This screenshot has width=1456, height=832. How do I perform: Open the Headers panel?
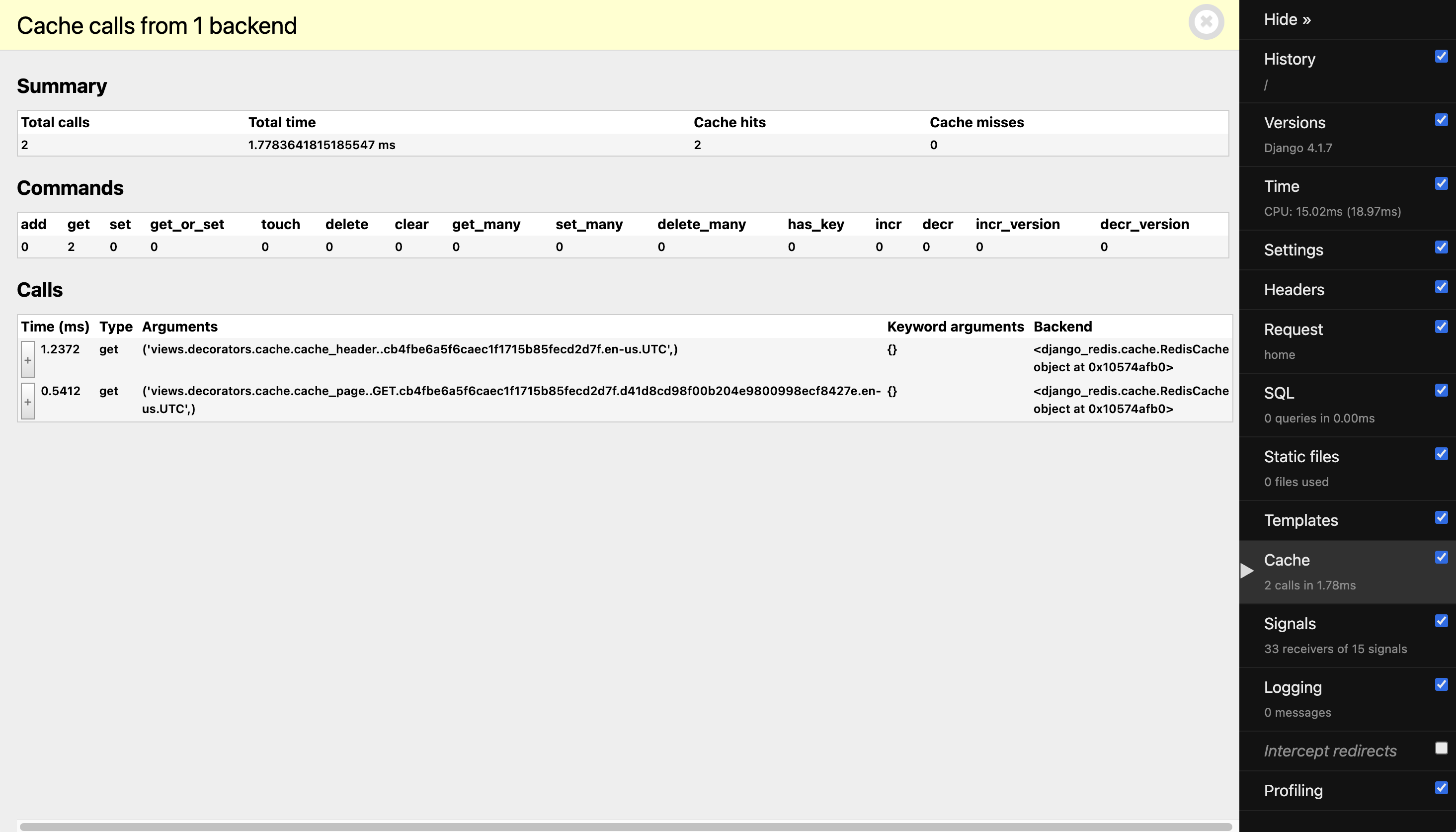[x=1294, y=290]
